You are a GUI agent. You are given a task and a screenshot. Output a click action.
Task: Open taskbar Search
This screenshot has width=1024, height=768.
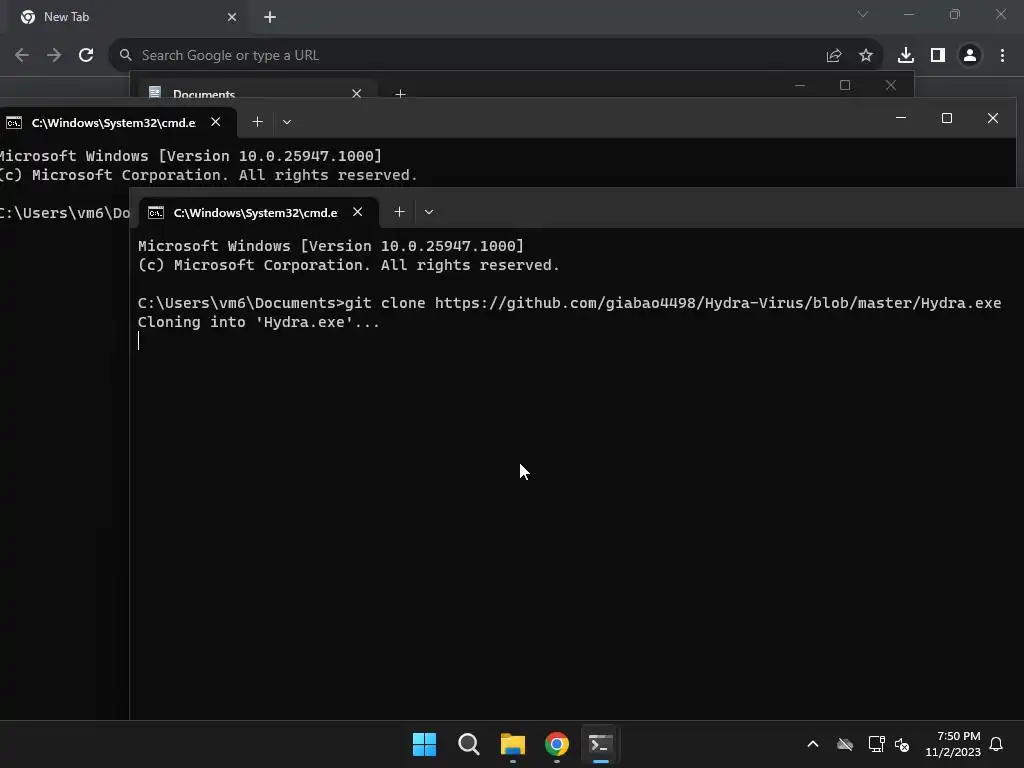coord(469,744)
